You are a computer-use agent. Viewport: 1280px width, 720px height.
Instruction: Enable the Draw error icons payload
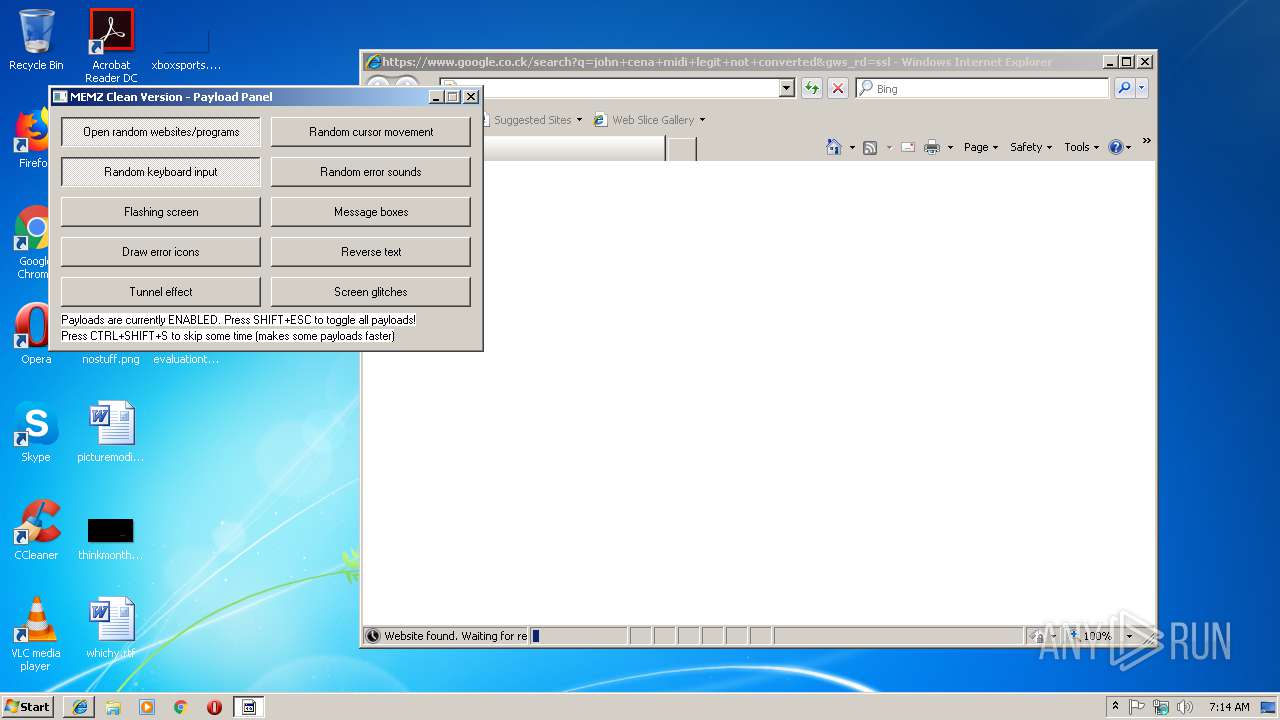pos(161,252)
